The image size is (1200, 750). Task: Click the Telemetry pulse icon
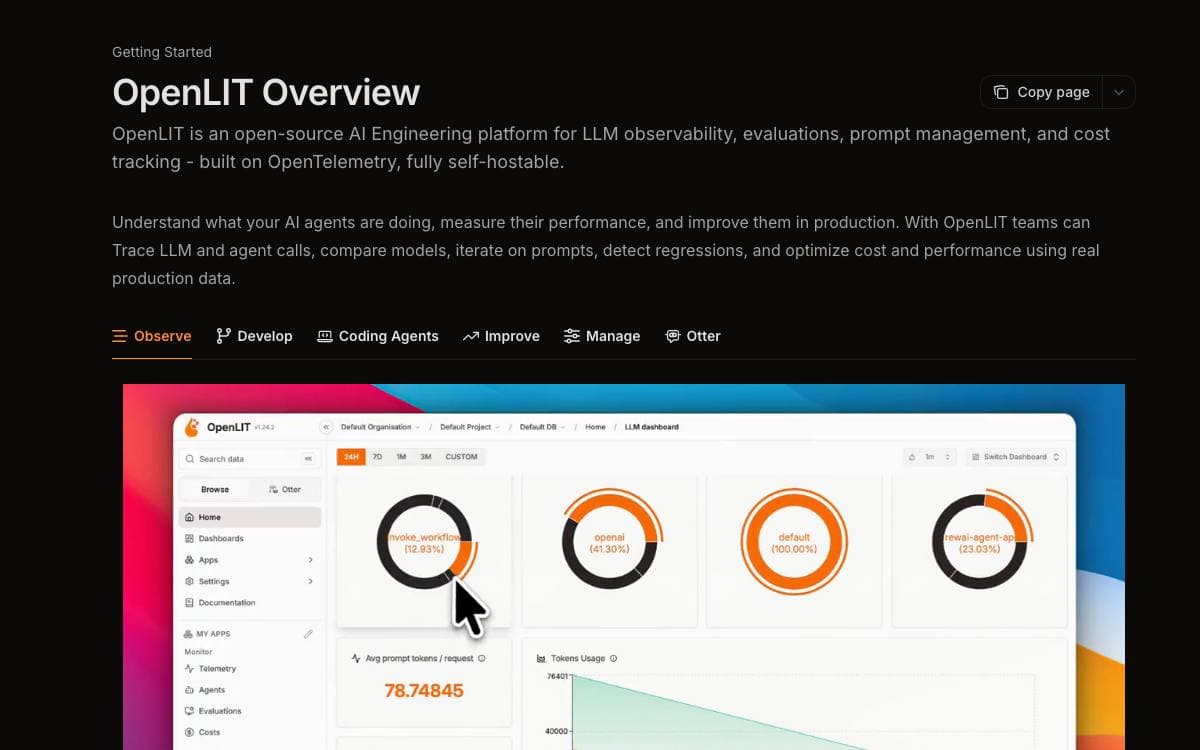point(190,669)
